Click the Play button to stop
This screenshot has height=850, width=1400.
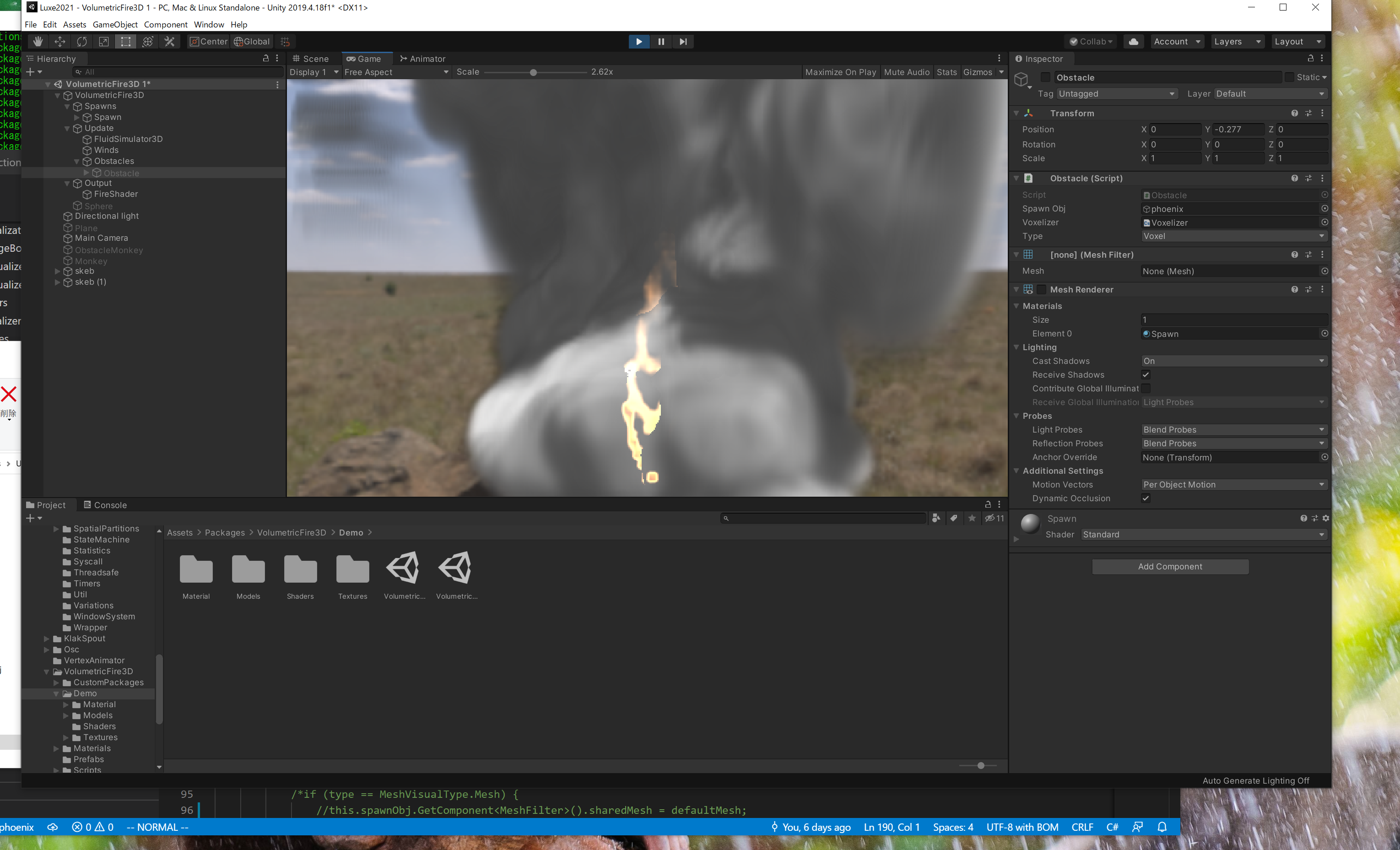click(638, 42)
